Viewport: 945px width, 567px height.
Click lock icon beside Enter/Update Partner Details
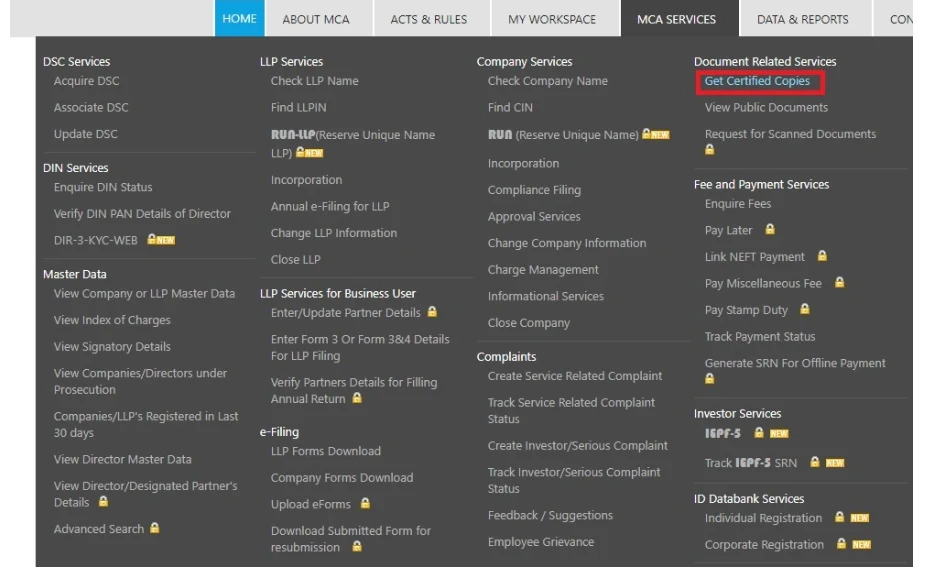coord(432,312)
